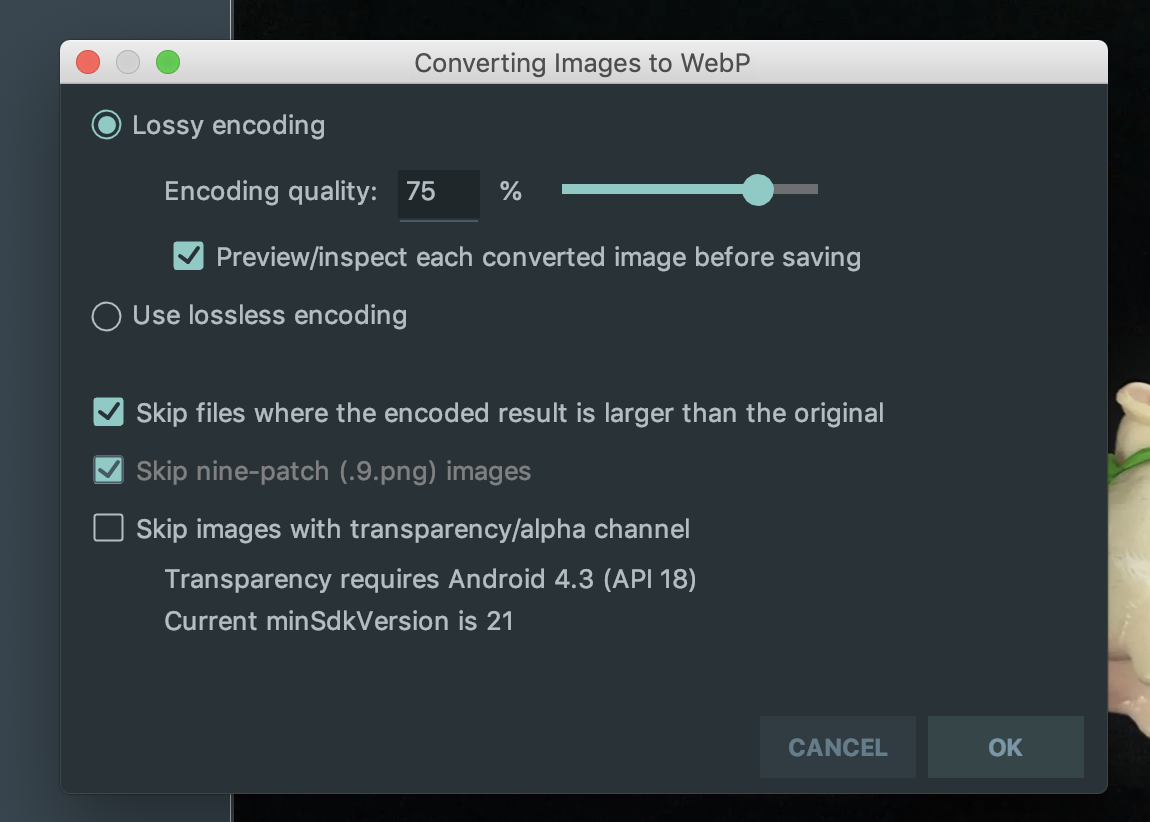Click the Encoding quality value field

pos(438,192)
